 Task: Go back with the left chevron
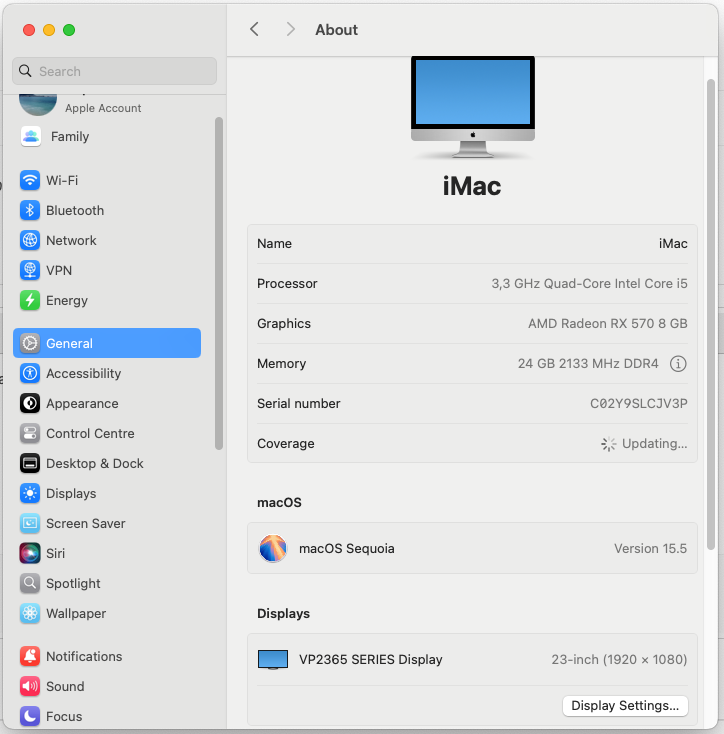click(x=254, y=29)
